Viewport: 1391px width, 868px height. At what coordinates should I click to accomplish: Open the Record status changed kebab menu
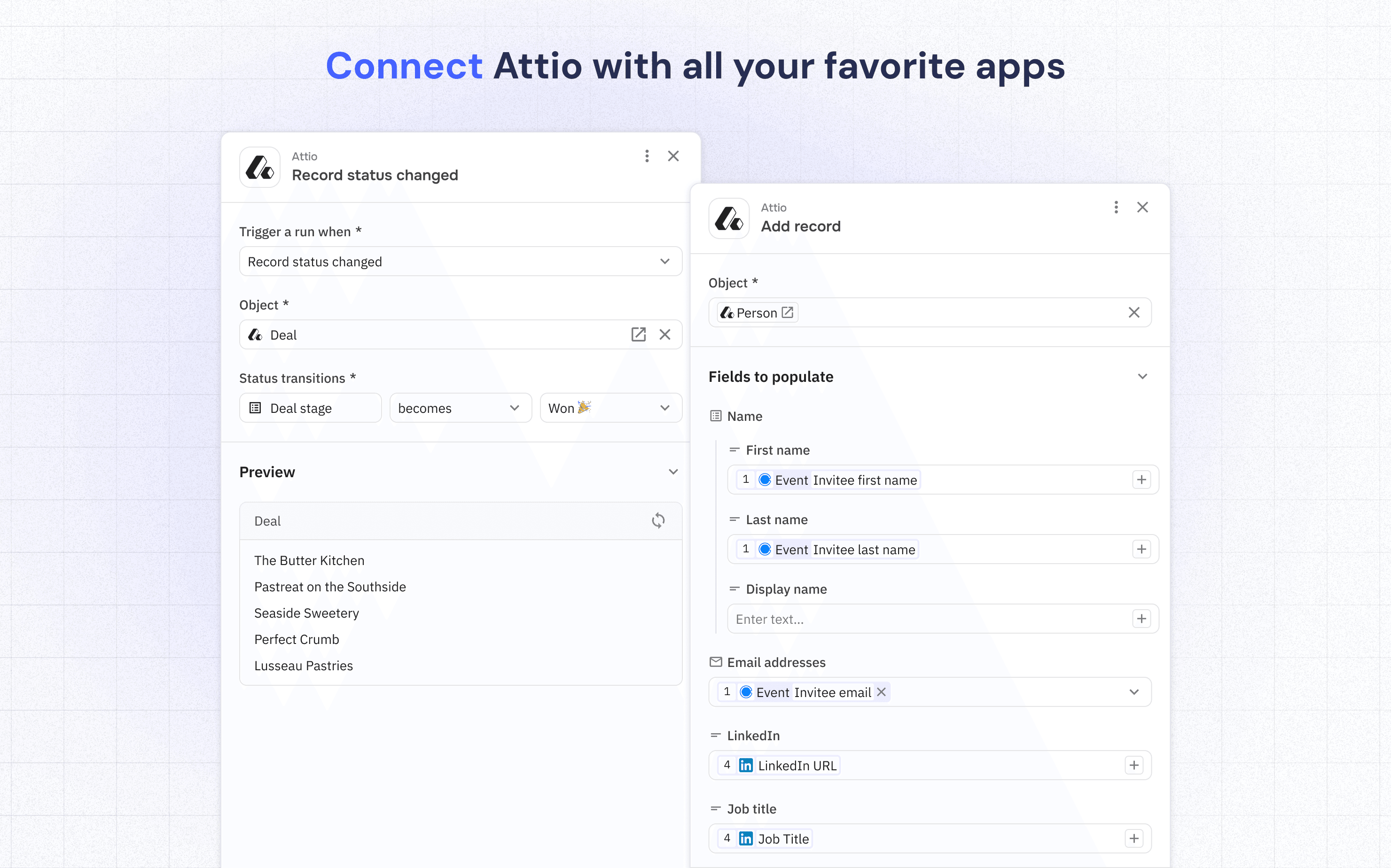coord(647,156)
